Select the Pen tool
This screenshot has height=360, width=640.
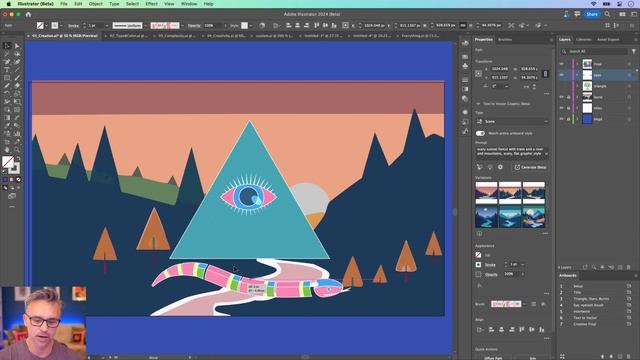[7, 62]
